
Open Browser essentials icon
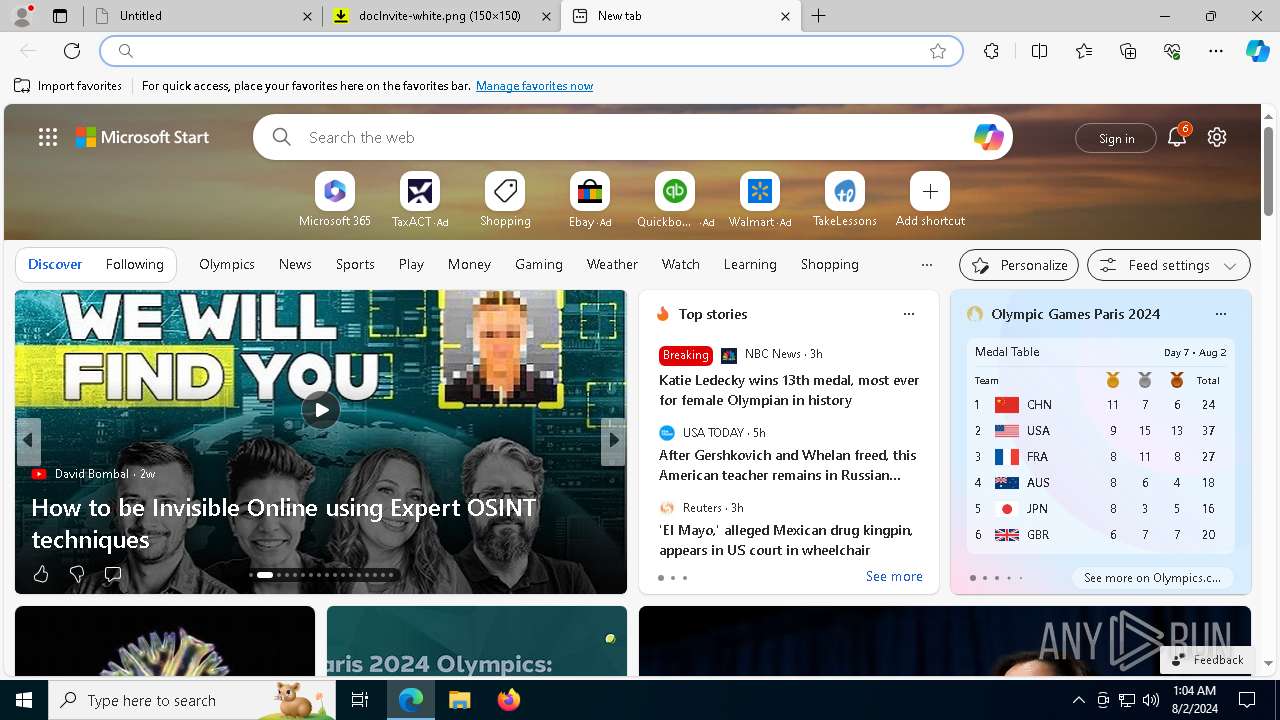click(1172, 51)
